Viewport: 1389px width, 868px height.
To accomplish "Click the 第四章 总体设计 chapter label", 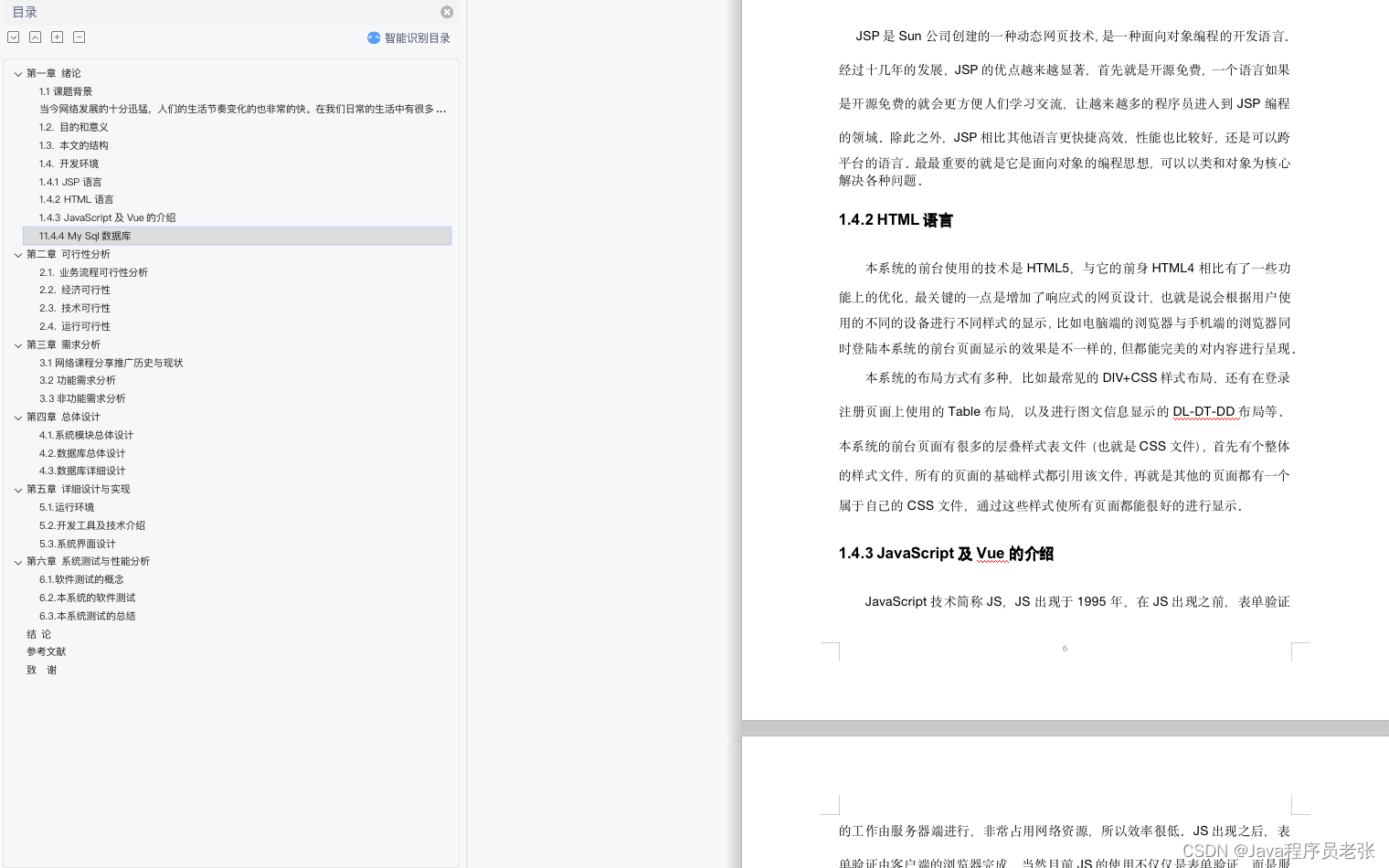I will pos(63,417).
